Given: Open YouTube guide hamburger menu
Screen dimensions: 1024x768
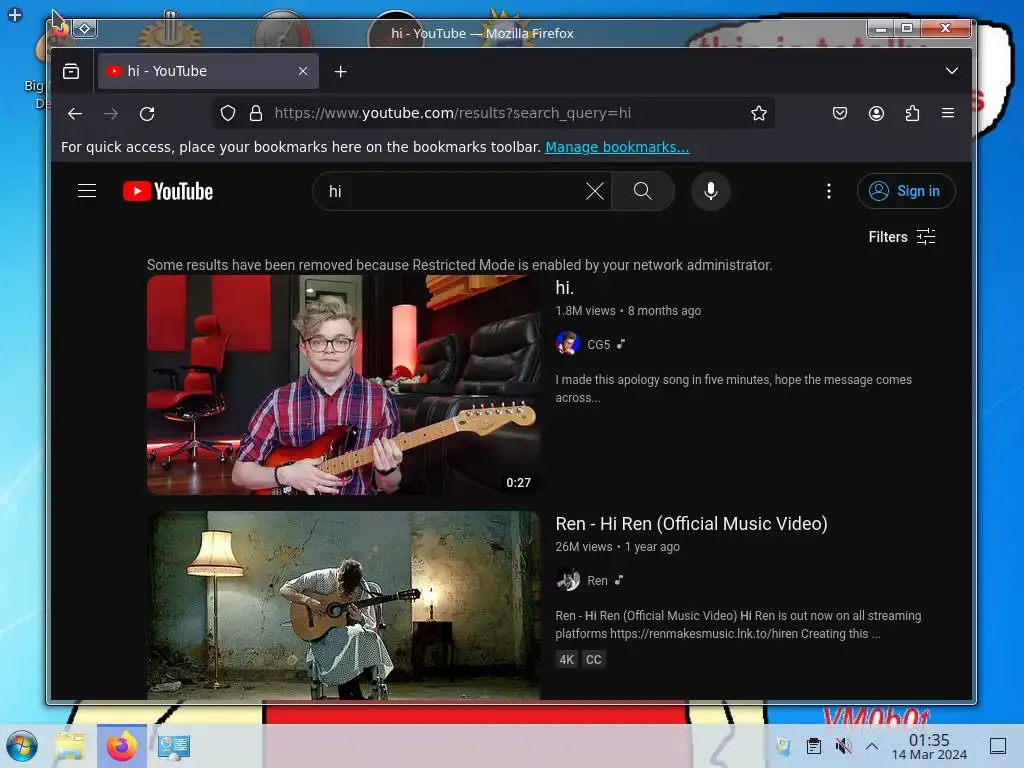Looking at the screenshot, I should pyautogui.click(x=87, y=191).
